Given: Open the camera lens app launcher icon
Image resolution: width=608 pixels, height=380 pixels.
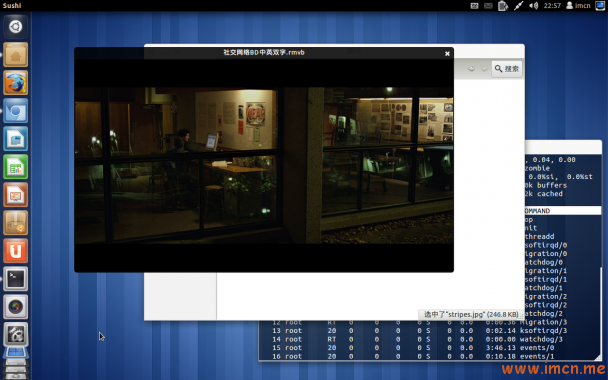Looking at the screenshot, I should (16, 306).
